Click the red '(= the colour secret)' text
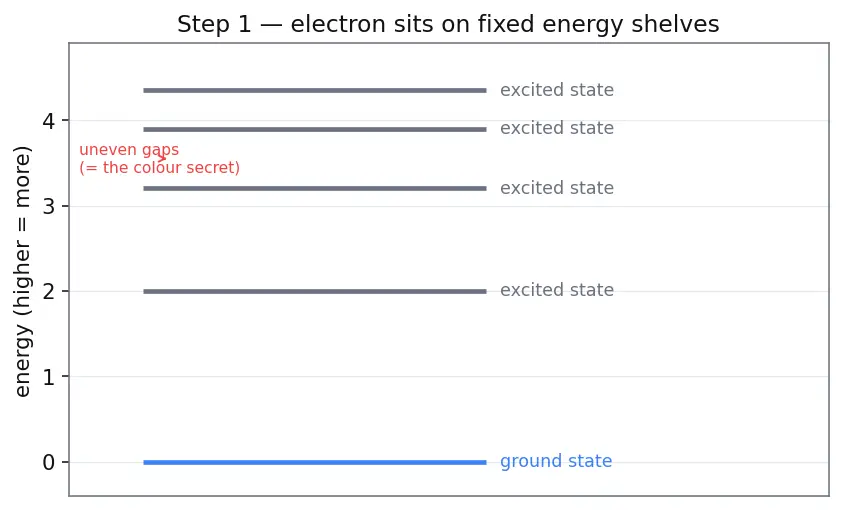Viewport: 842px width, 510px height. [159, 167]
